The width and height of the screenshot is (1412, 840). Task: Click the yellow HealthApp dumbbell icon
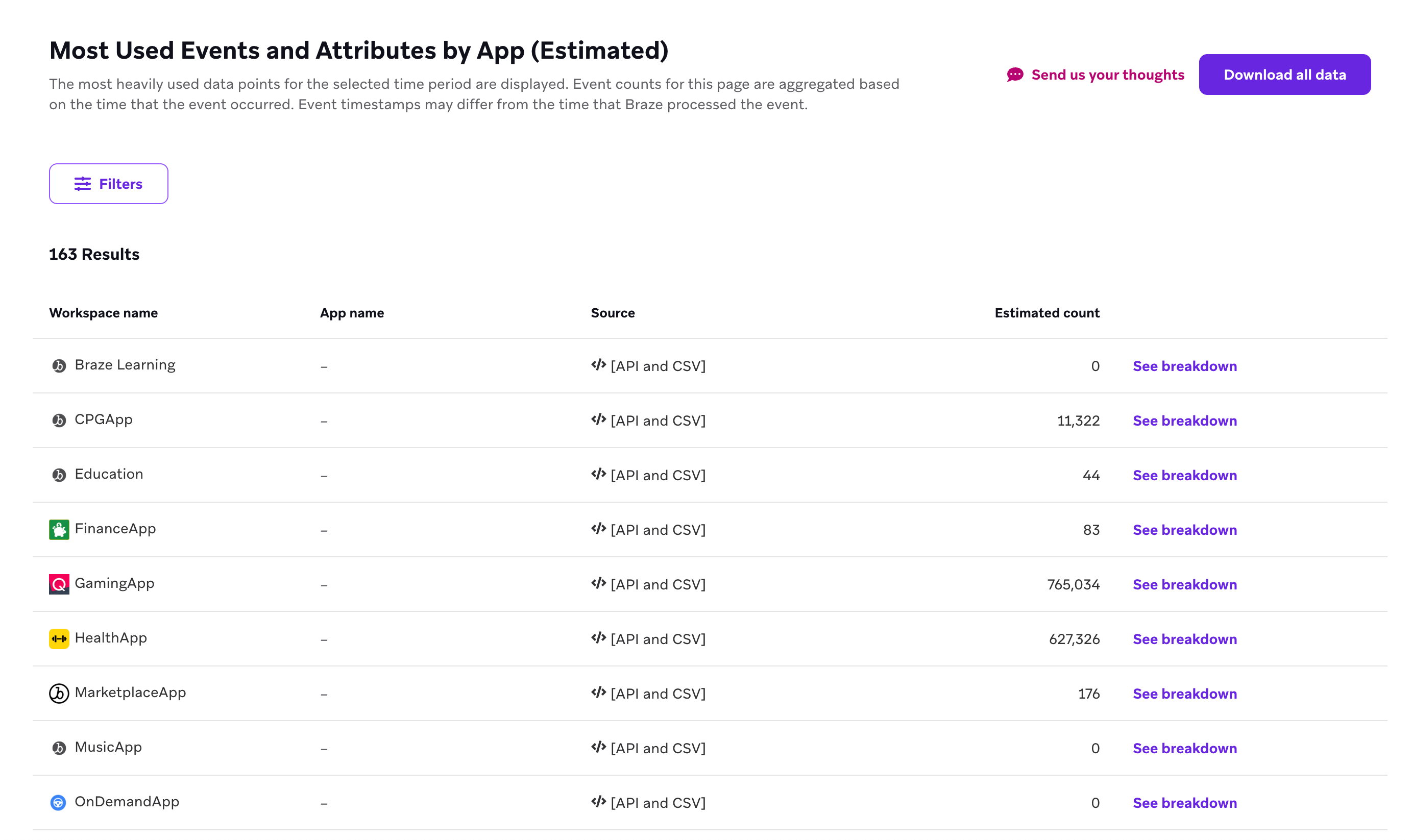pyautogui.click(x=59, y=638)
